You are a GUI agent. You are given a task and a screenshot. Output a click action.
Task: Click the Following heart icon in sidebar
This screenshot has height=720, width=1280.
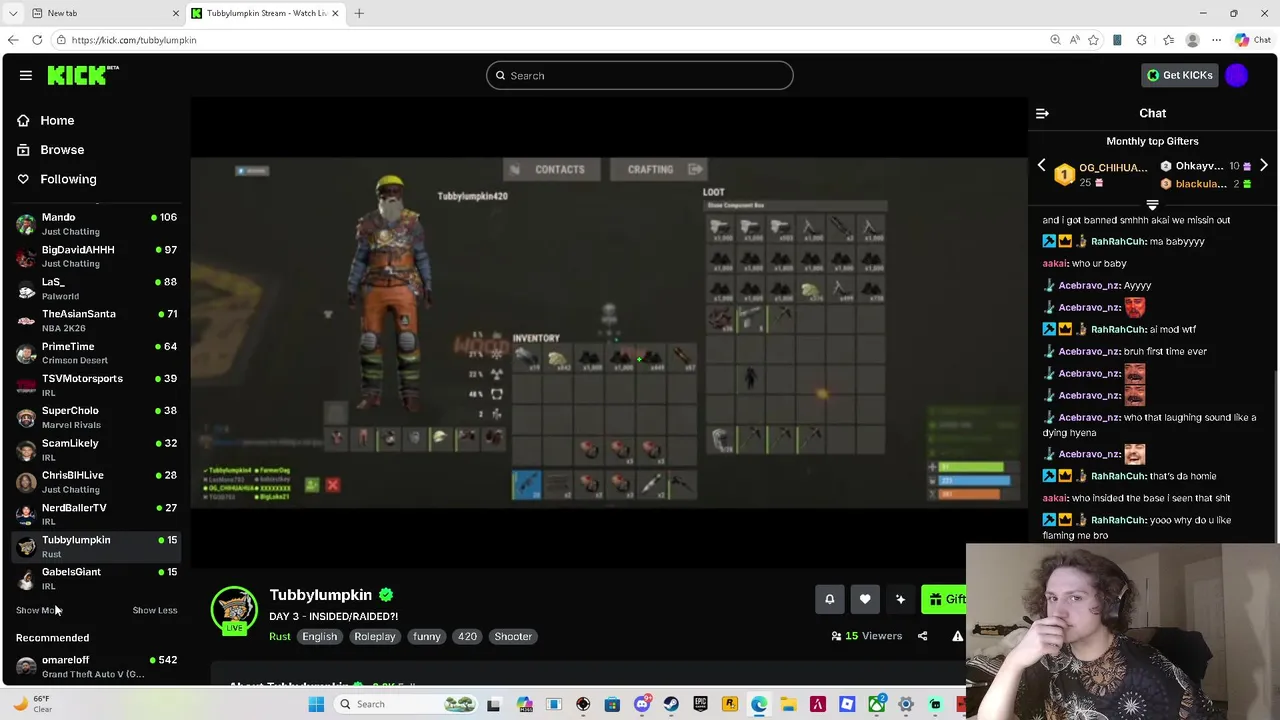23,179
